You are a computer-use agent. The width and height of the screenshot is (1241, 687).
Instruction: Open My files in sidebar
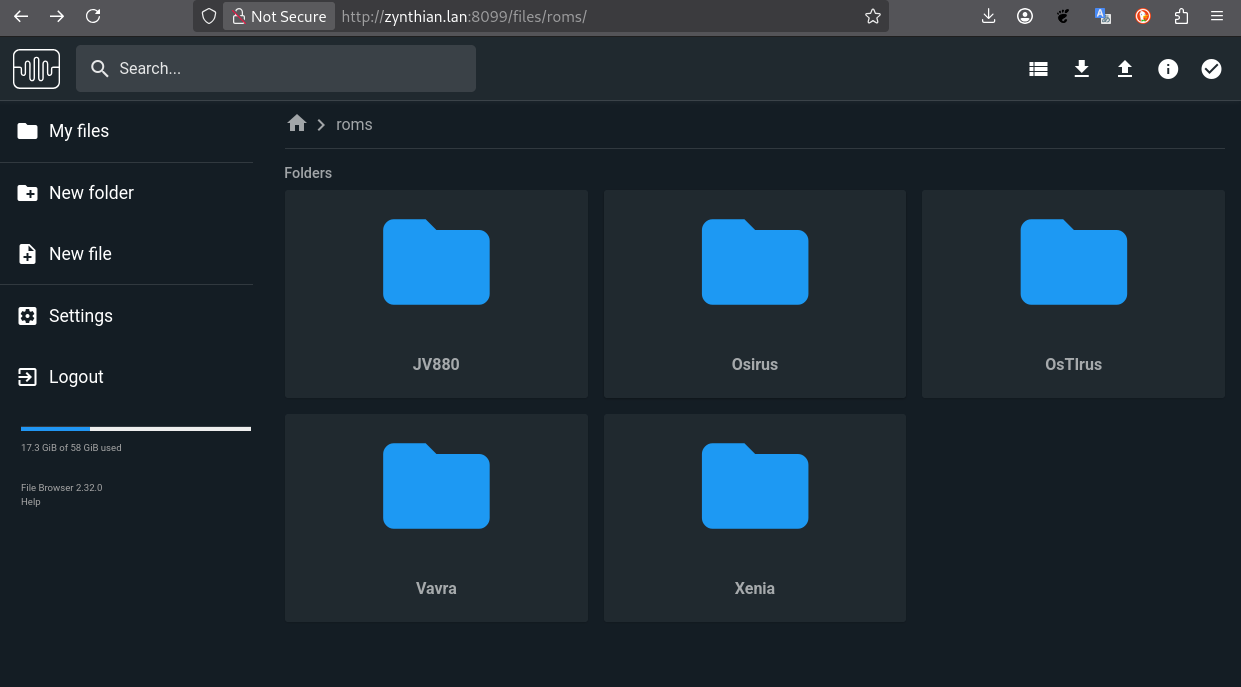point(79,131)
